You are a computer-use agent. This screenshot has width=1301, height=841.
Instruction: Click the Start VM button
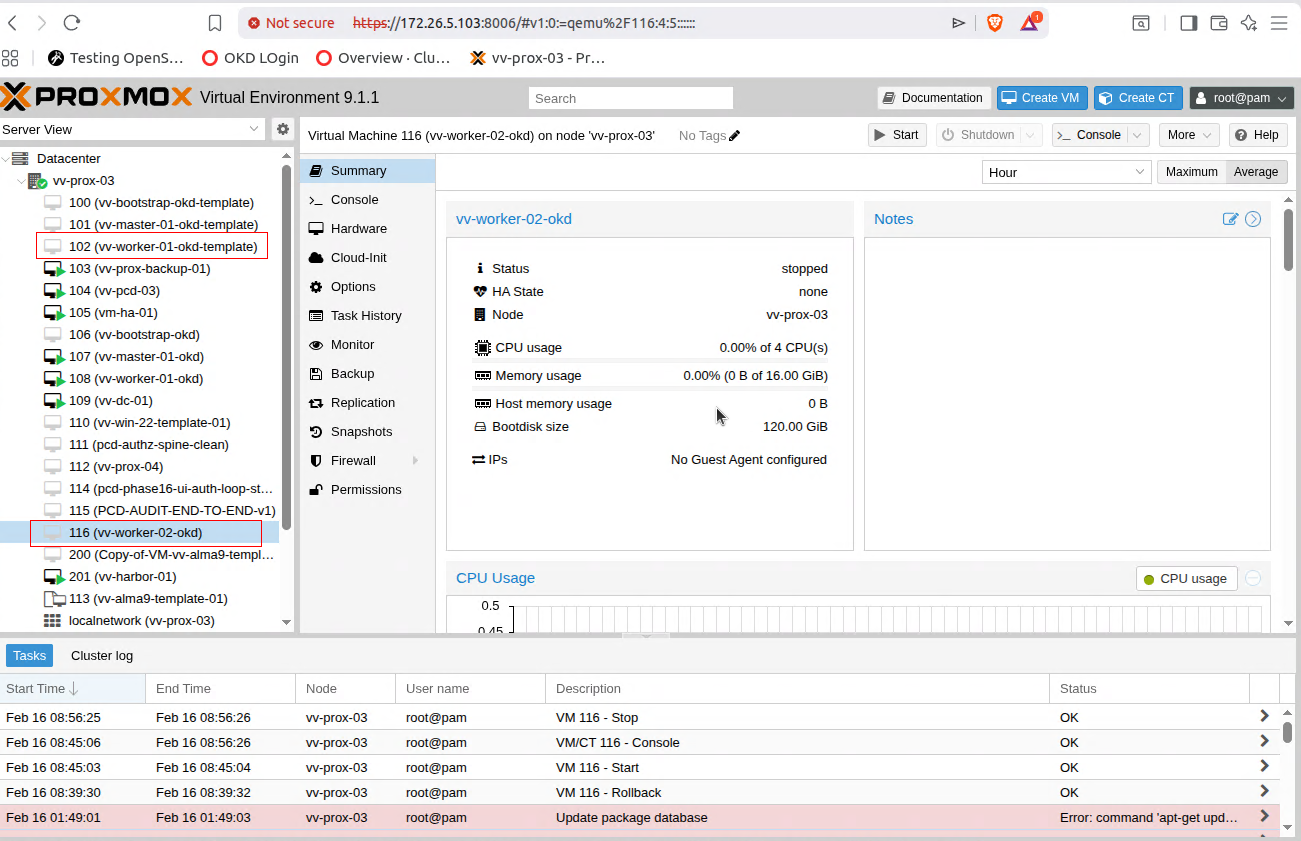click(x=895, y=135)
